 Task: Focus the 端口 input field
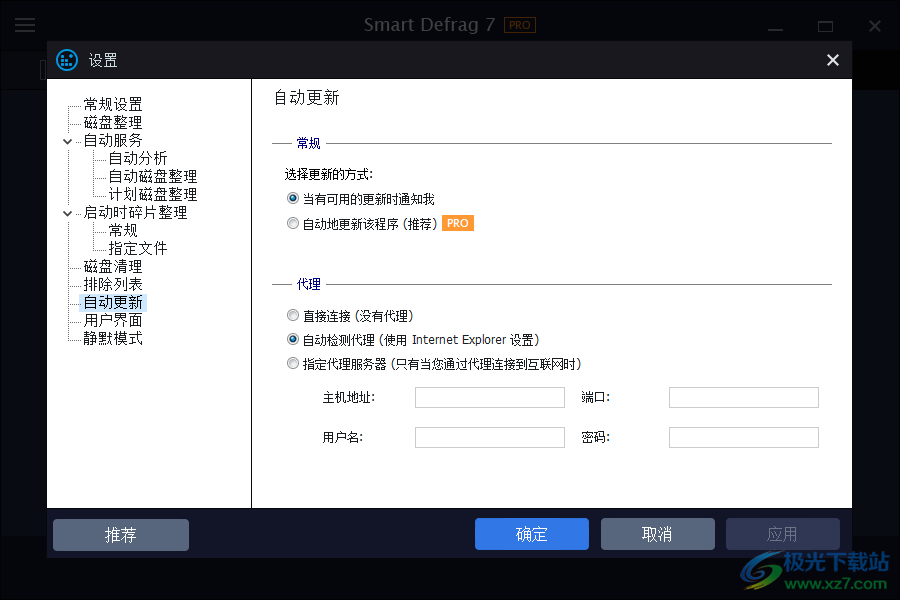pyautogui.click(x=743, y=397)
